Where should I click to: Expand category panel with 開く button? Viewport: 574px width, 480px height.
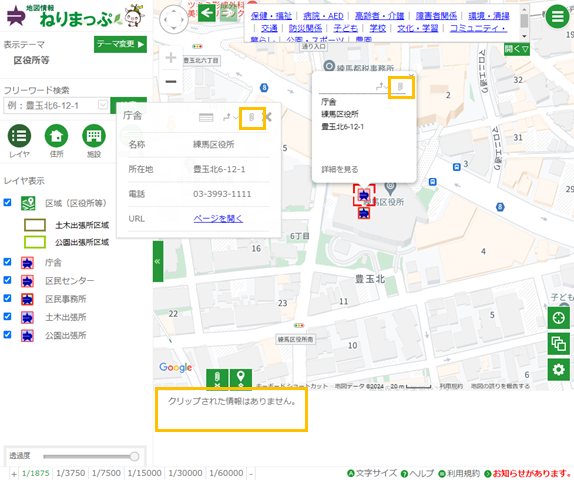coord(517,48)
